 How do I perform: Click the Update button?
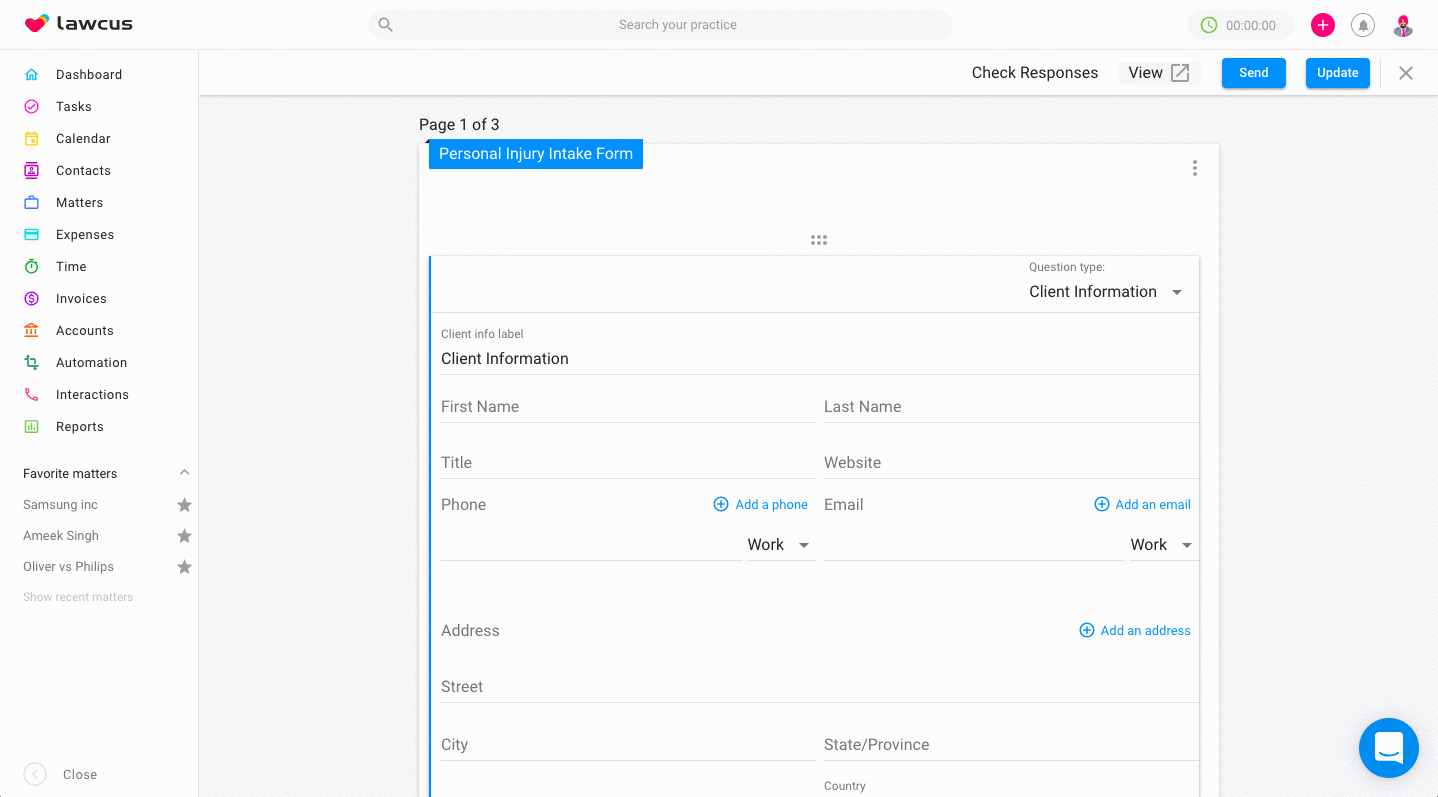coord(1338,73)
